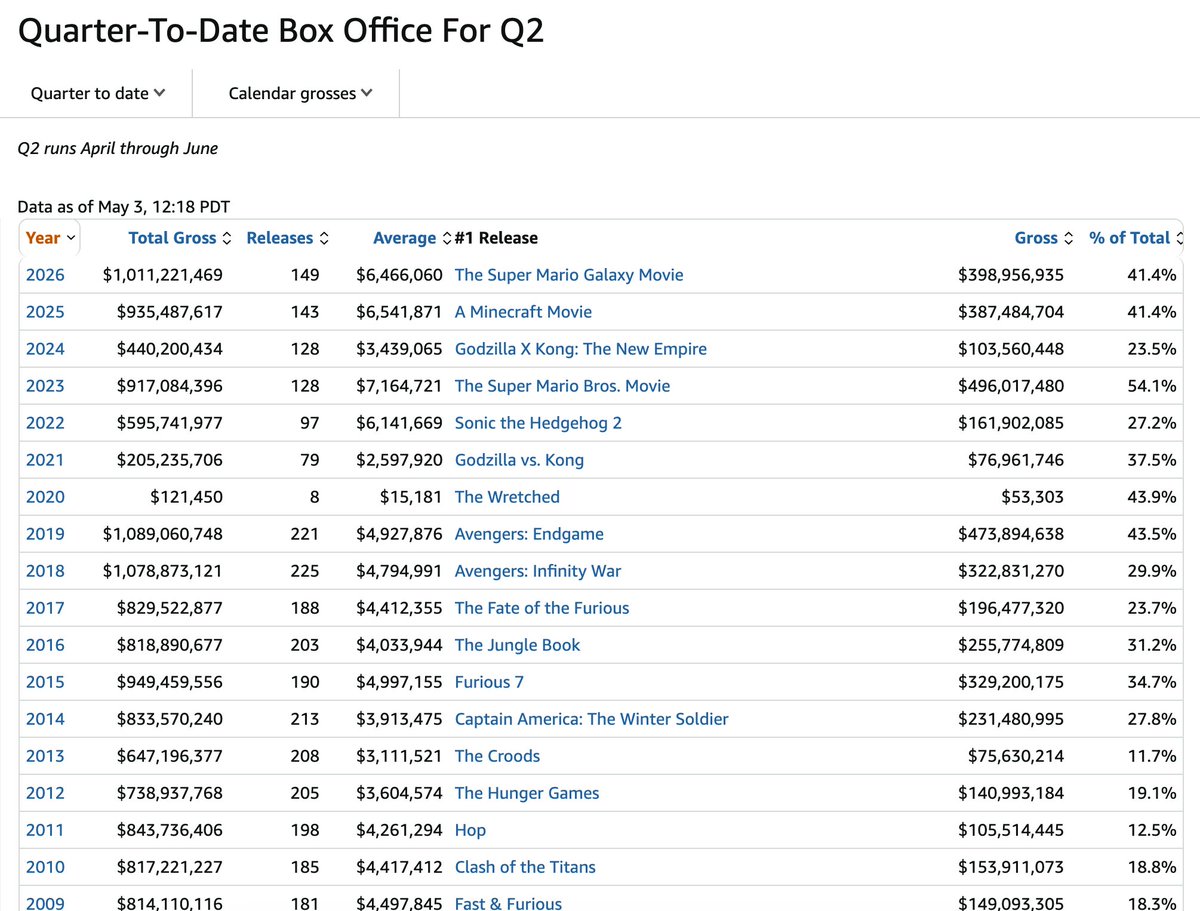Screen dimensions: 1200x911
Task: Open the 2020 year link
Action: (x=45, y=497)
